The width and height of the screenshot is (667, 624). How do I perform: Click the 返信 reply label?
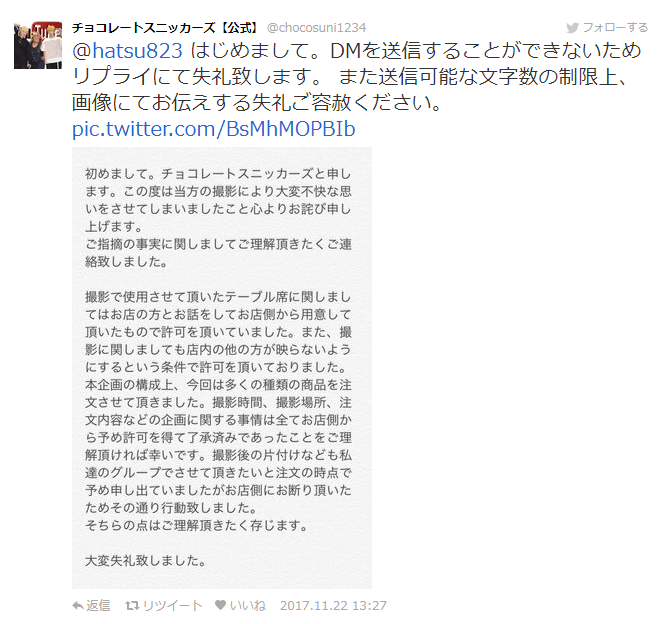point(98,605)
